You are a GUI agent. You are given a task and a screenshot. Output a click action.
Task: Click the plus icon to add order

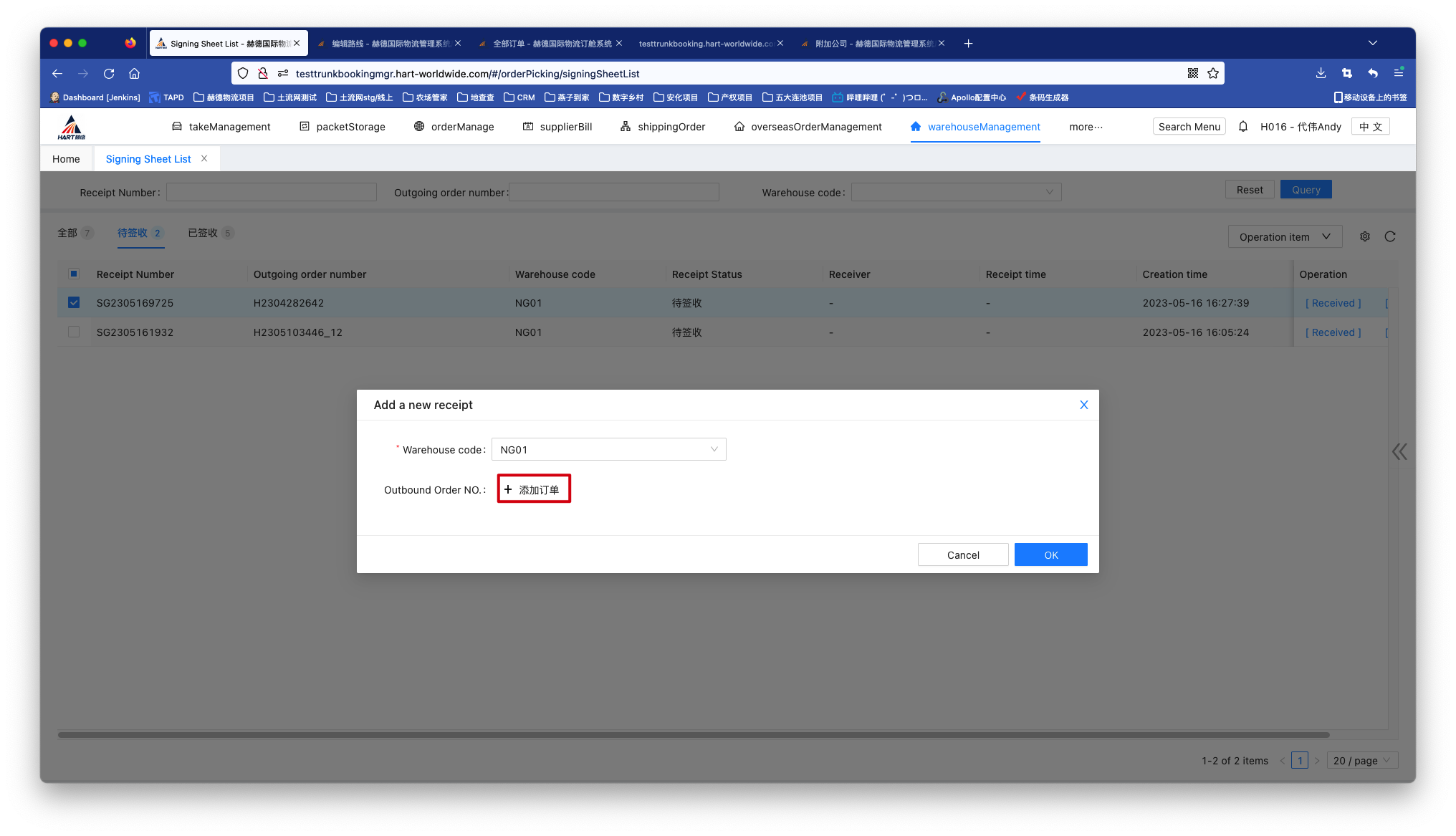(x=508, y=489)
